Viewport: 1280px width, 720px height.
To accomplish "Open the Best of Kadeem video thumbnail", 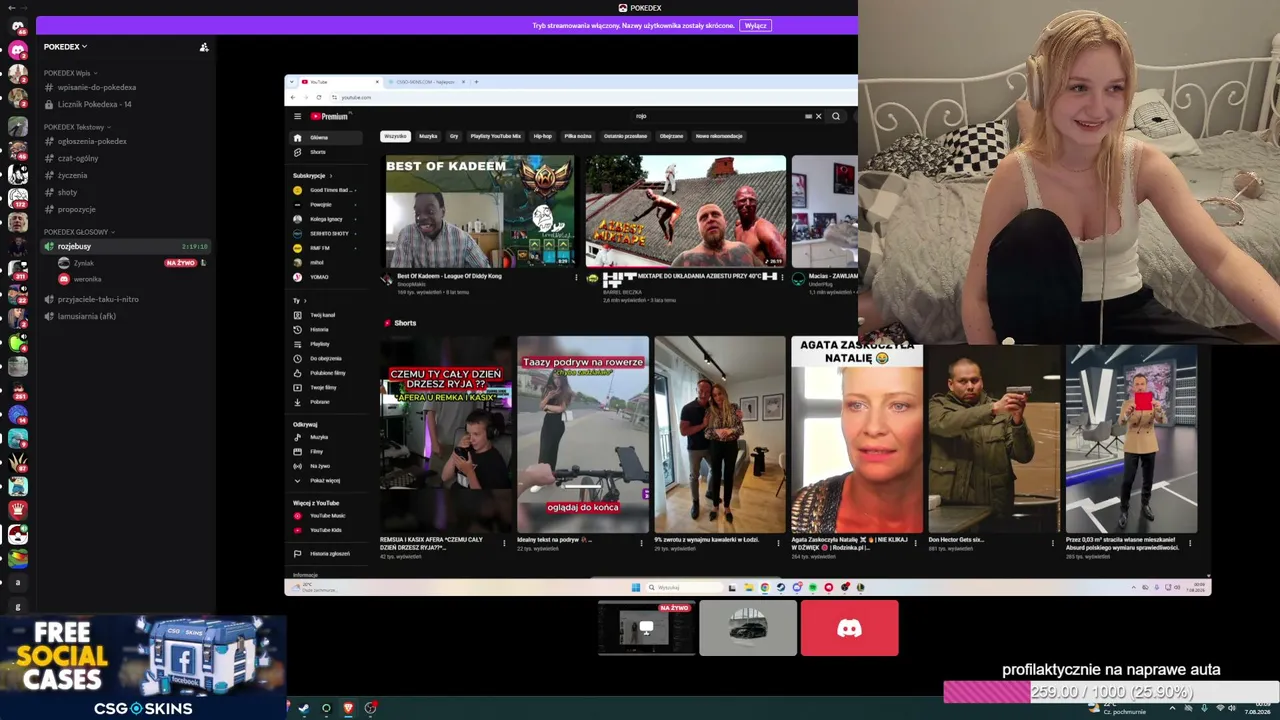I will [x=480, y=211].
